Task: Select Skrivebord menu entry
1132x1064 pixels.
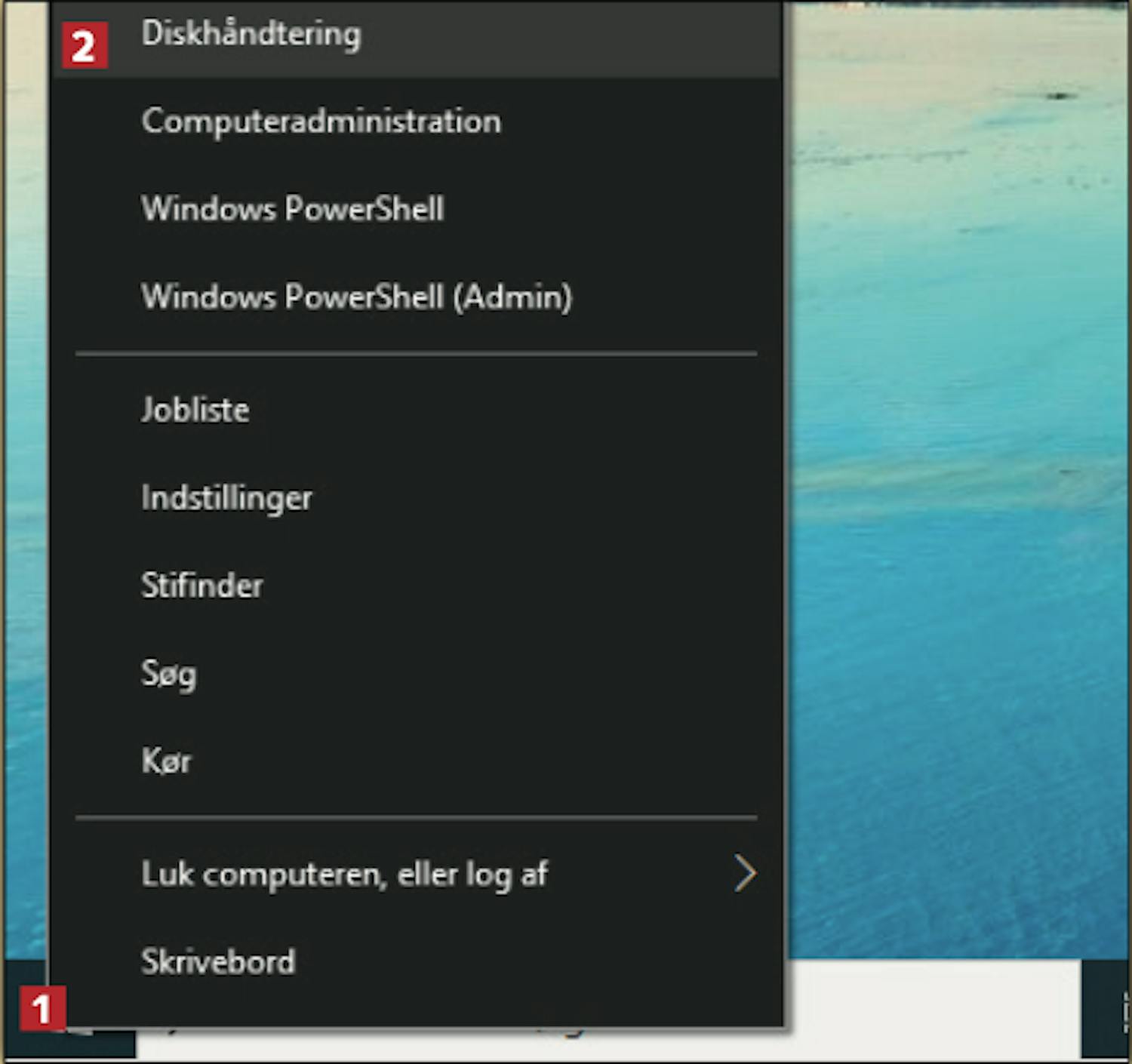Action: (417, 962)
